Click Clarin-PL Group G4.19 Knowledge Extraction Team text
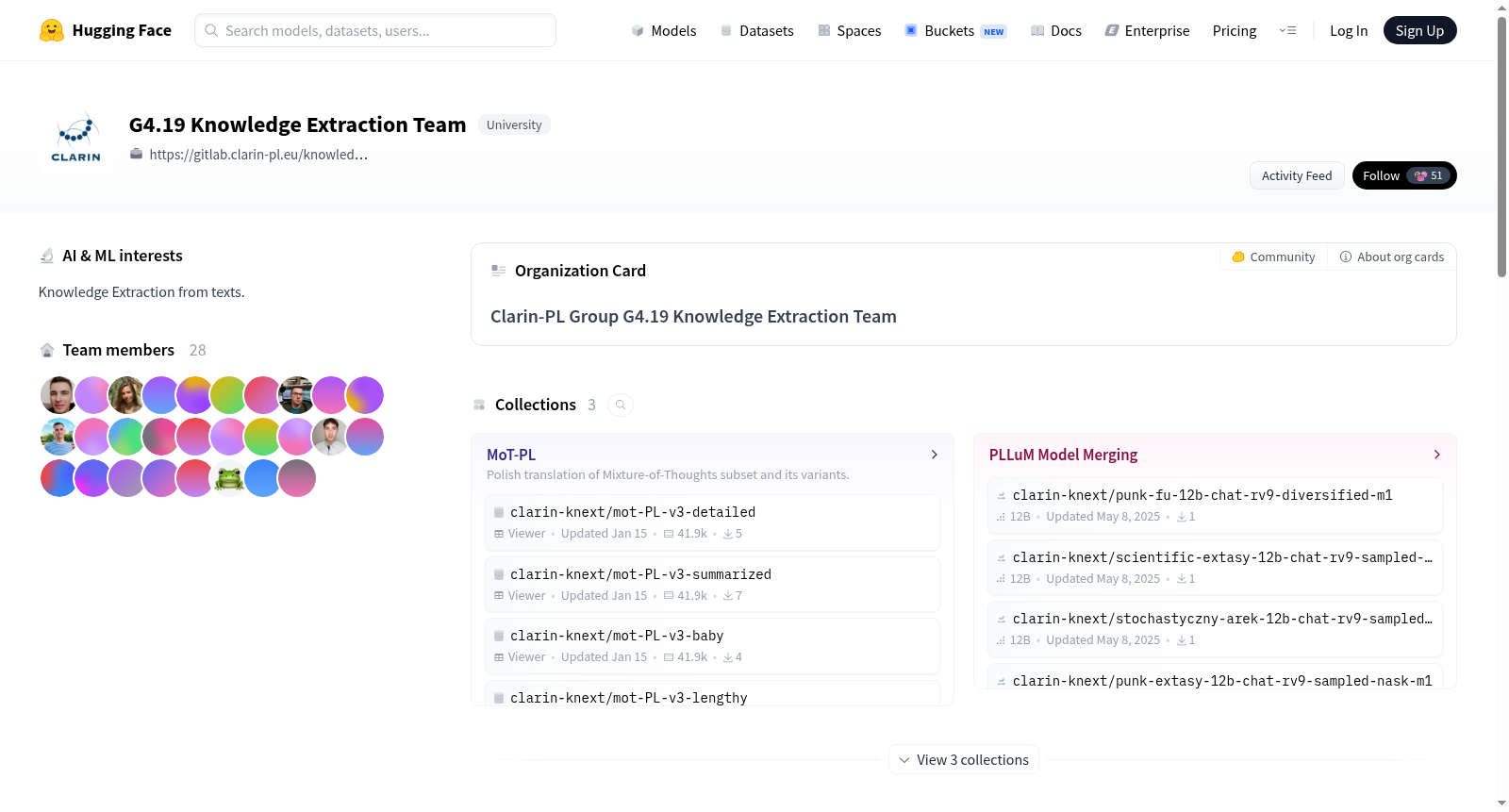 click(x=693, y=317)
